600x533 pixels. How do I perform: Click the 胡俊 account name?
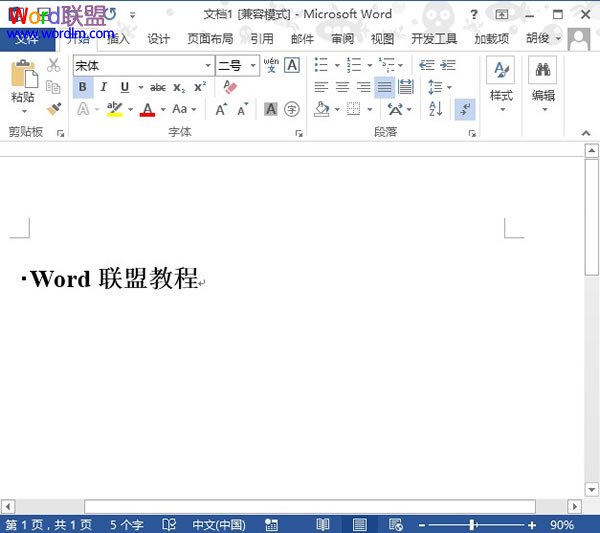(x=538, y=38)
